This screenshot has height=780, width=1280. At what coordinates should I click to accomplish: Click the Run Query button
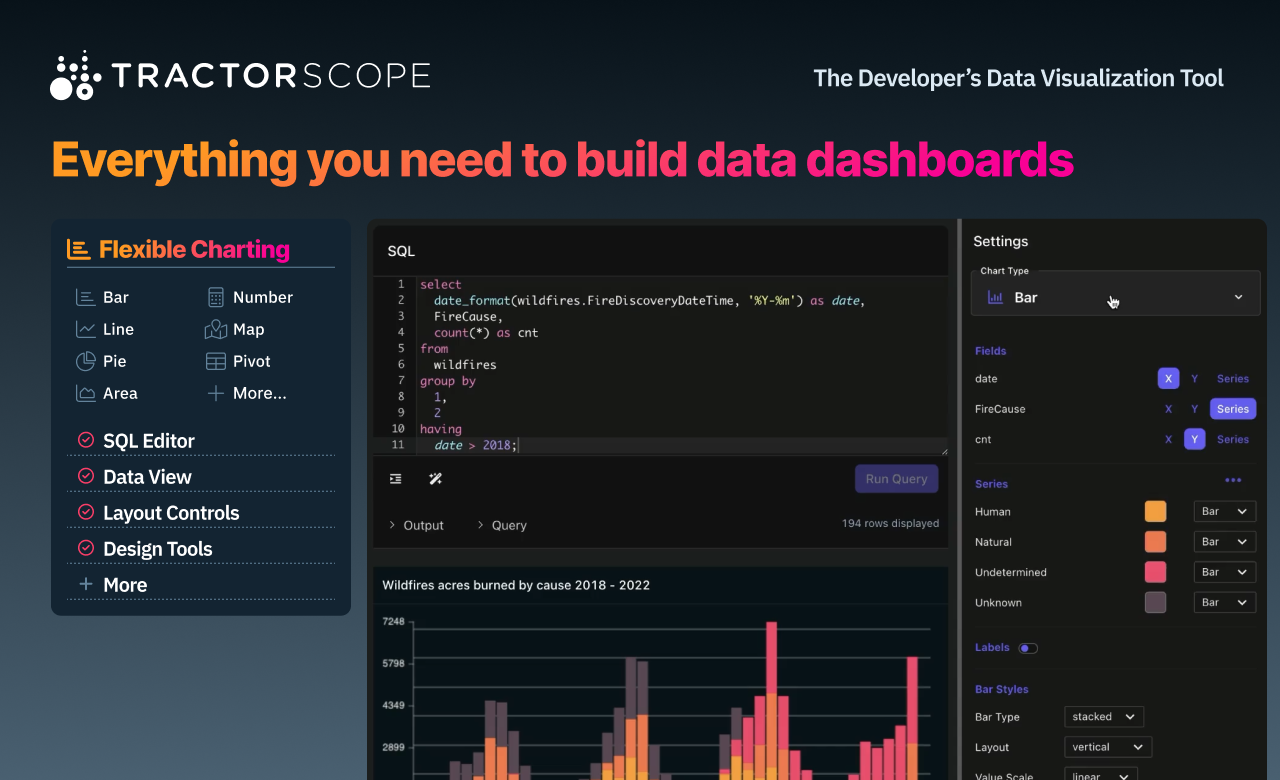[x=896, y=479]
